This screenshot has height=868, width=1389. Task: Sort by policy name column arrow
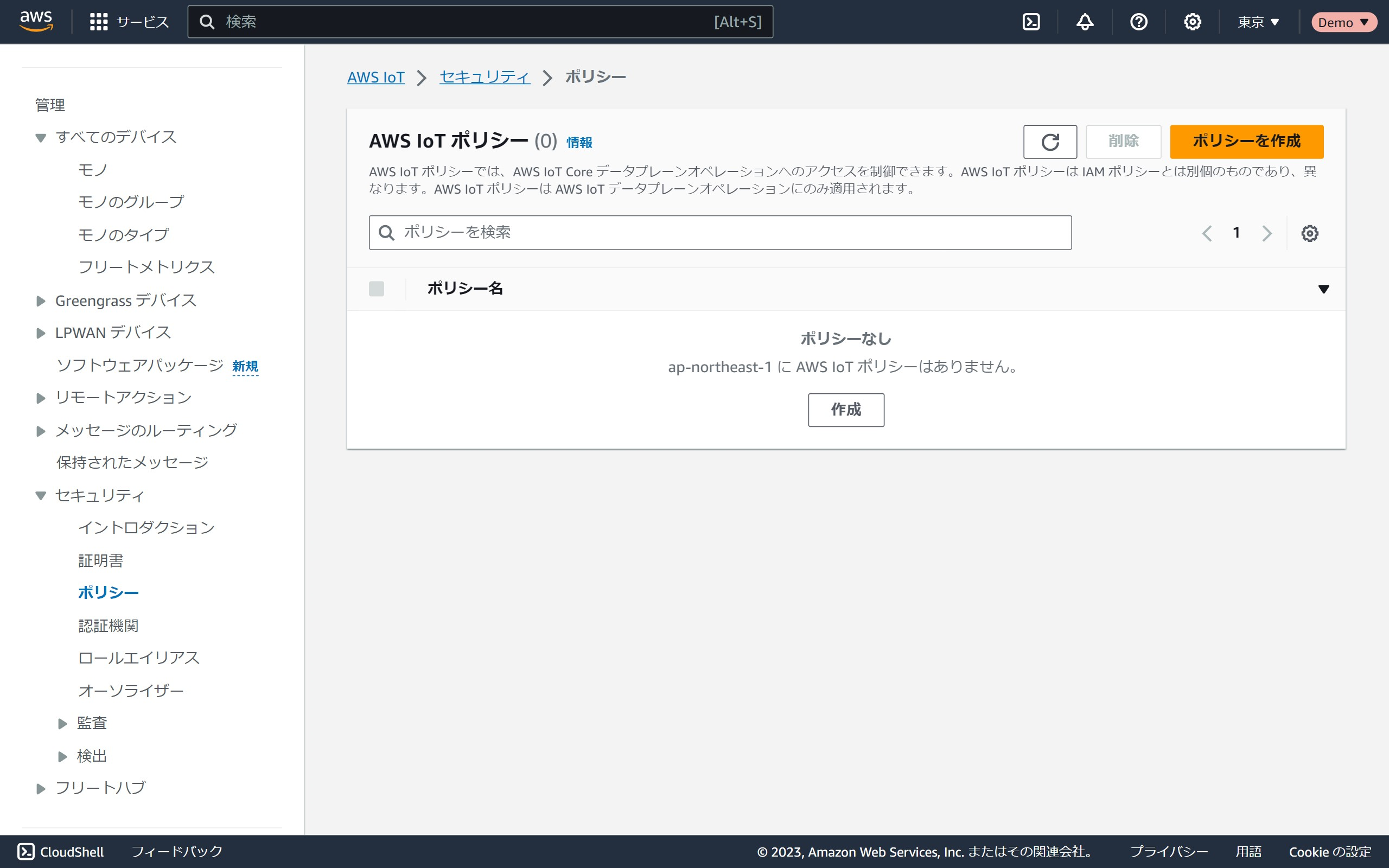point(1323,289)
